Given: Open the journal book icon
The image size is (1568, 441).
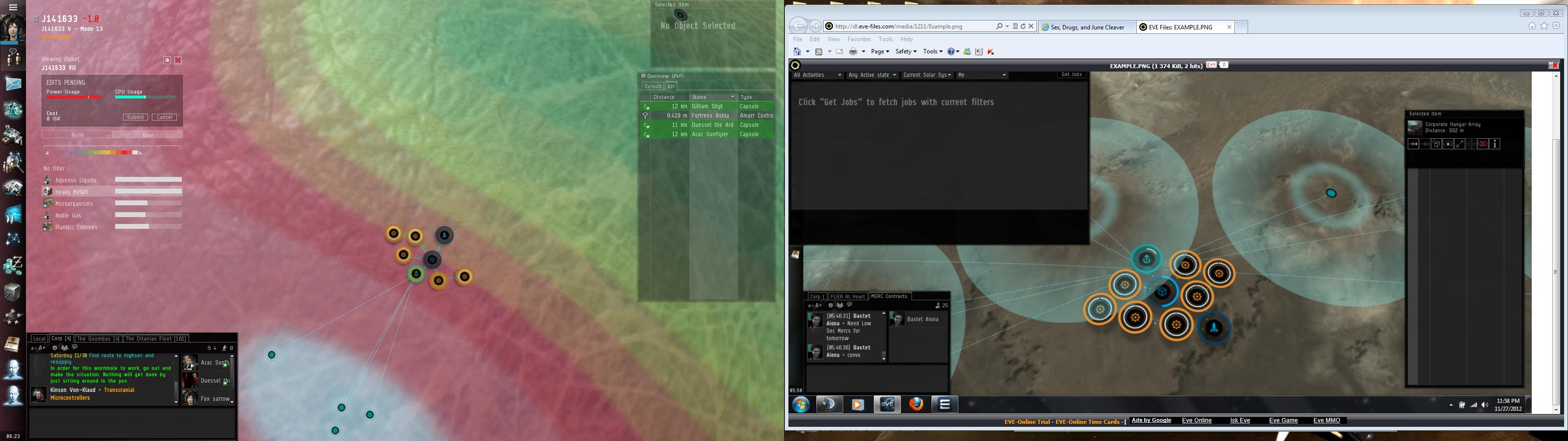Looking at the screenshot, I should 13,344.
